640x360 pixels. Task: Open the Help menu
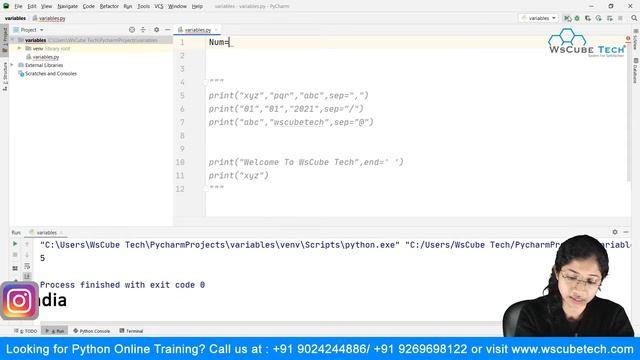click(197, 7)
